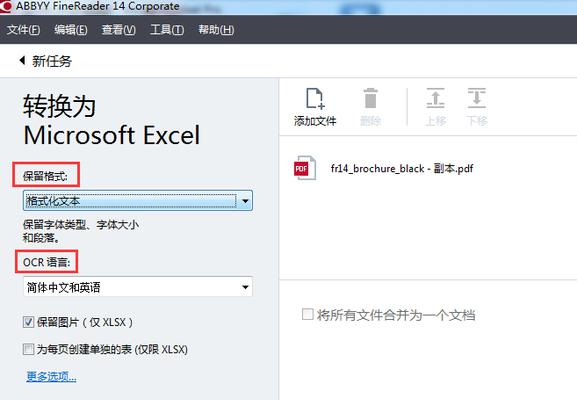Open the 工具(T) menu
Screen dimensions: 577x400
click(167, 29)
